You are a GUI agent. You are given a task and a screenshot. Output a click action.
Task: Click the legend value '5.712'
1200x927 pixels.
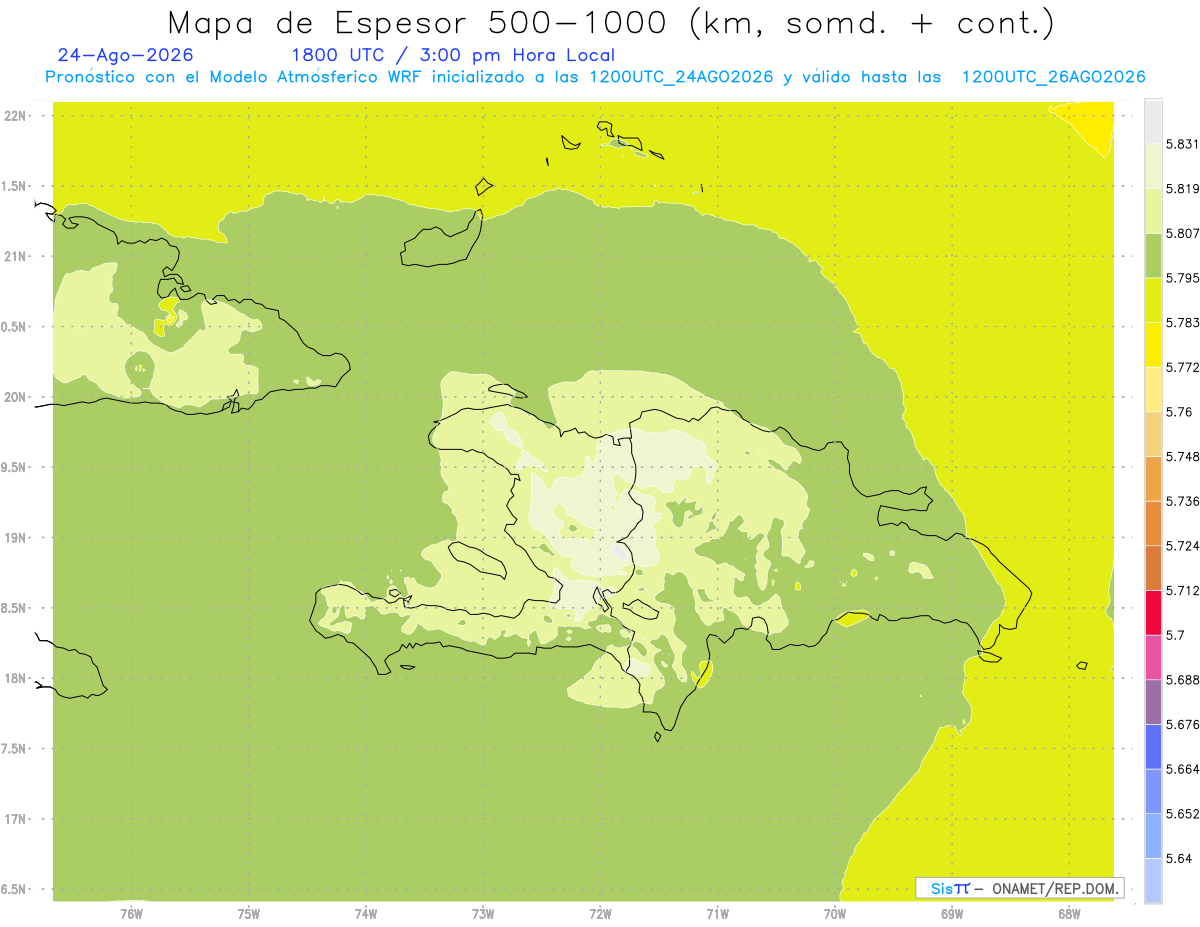pyautogui.click(x=1182, y=590)
